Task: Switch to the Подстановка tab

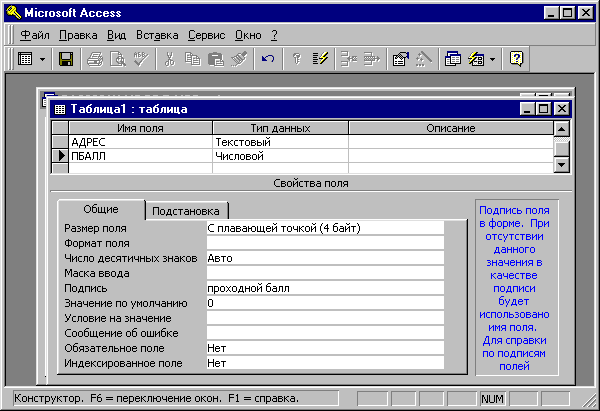Action: [x=188, y=210]
